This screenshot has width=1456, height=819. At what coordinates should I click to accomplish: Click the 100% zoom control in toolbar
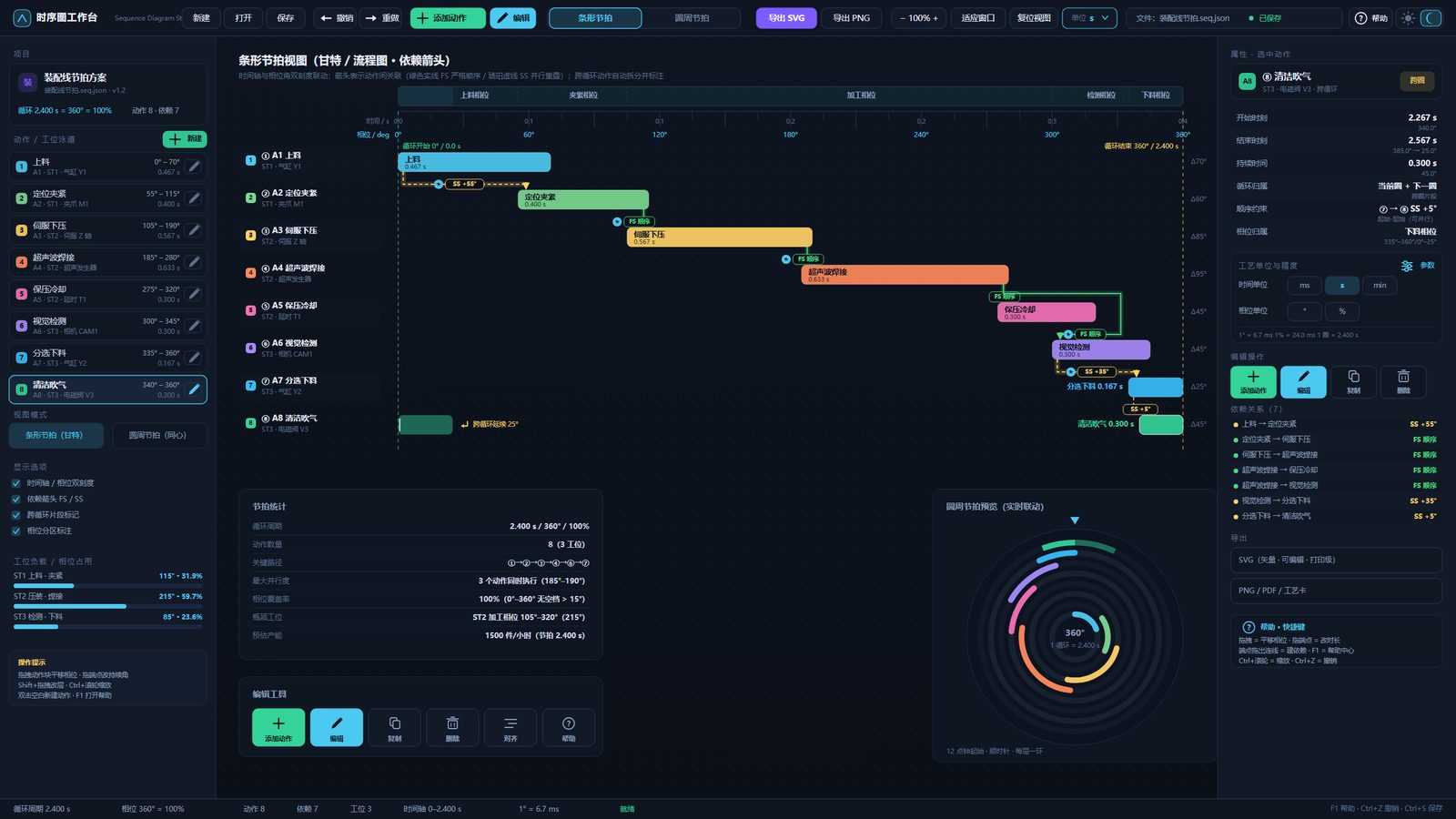[919, 18]
